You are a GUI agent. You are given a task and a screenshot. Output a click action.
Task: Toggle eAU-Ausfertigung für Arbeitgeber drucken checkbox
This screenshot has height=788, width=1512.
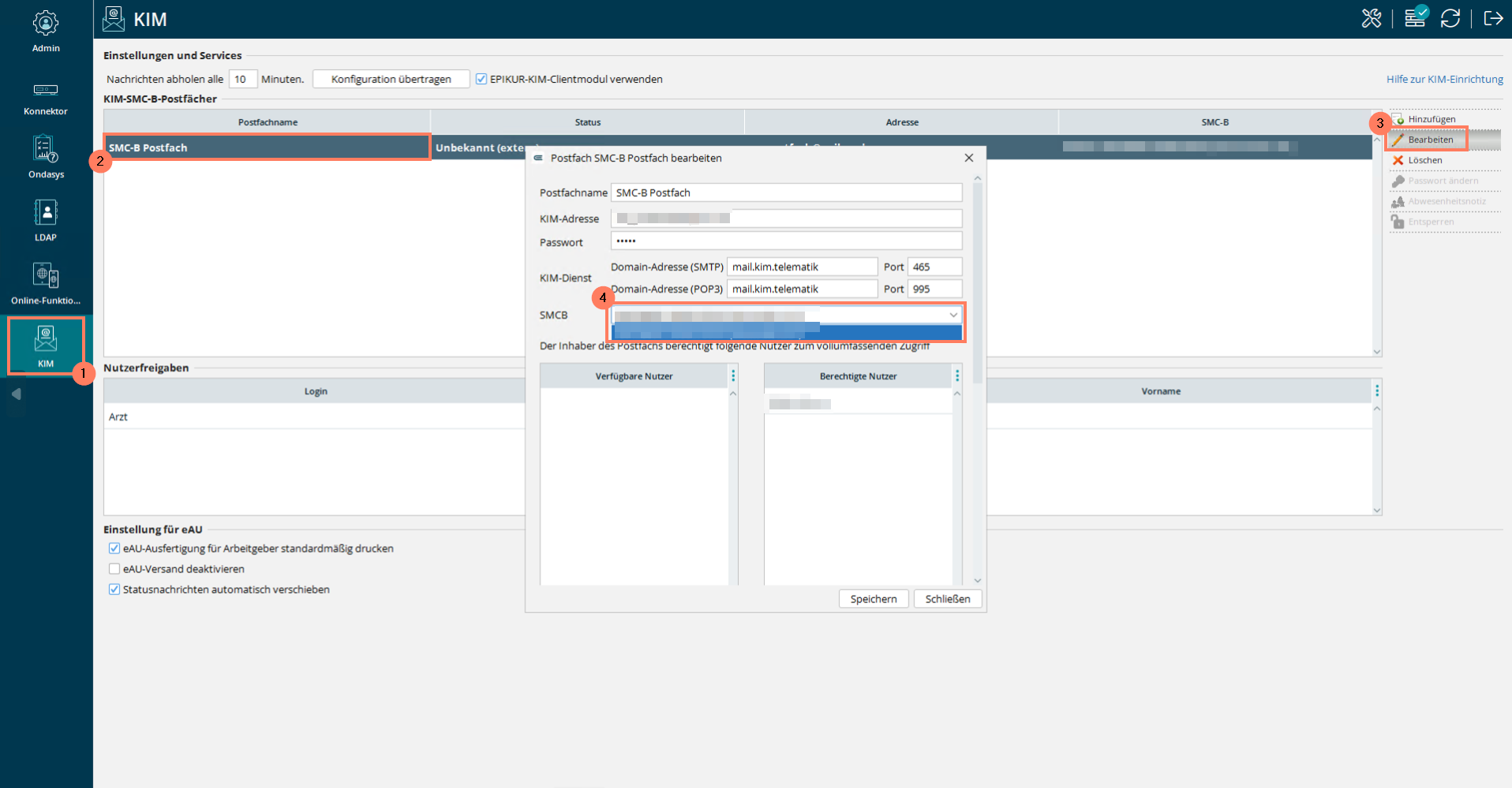(114, 548)
